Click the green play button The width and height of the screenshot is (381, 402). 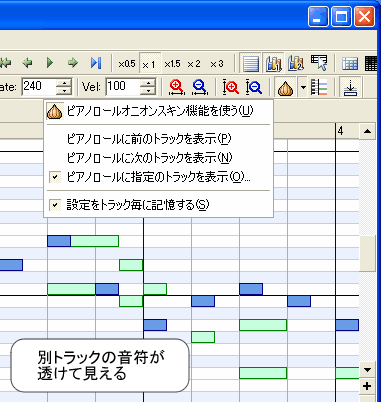tap(50, 62)
